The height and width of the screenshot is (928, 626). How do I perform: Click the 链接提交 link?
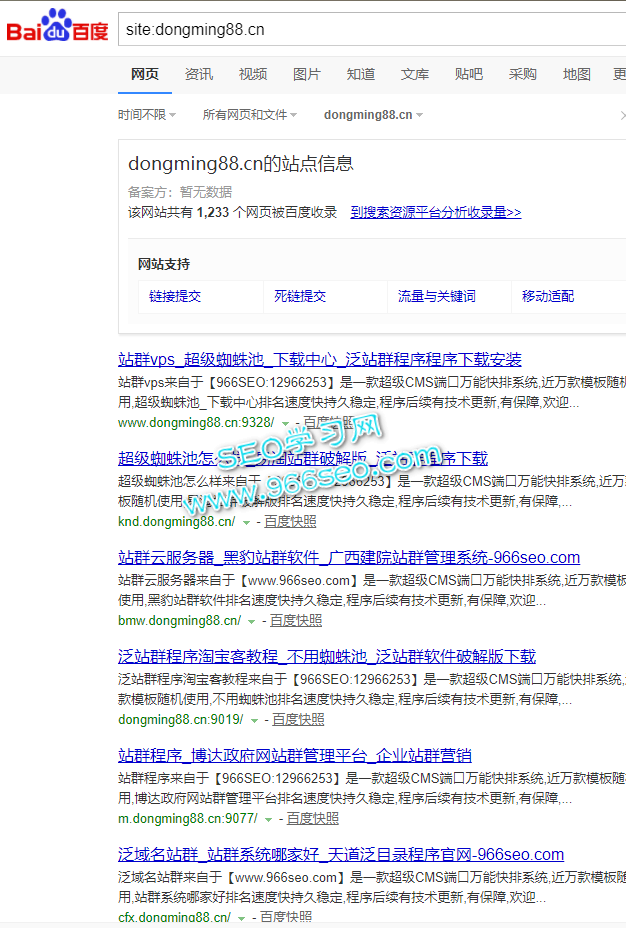(175, 297)
